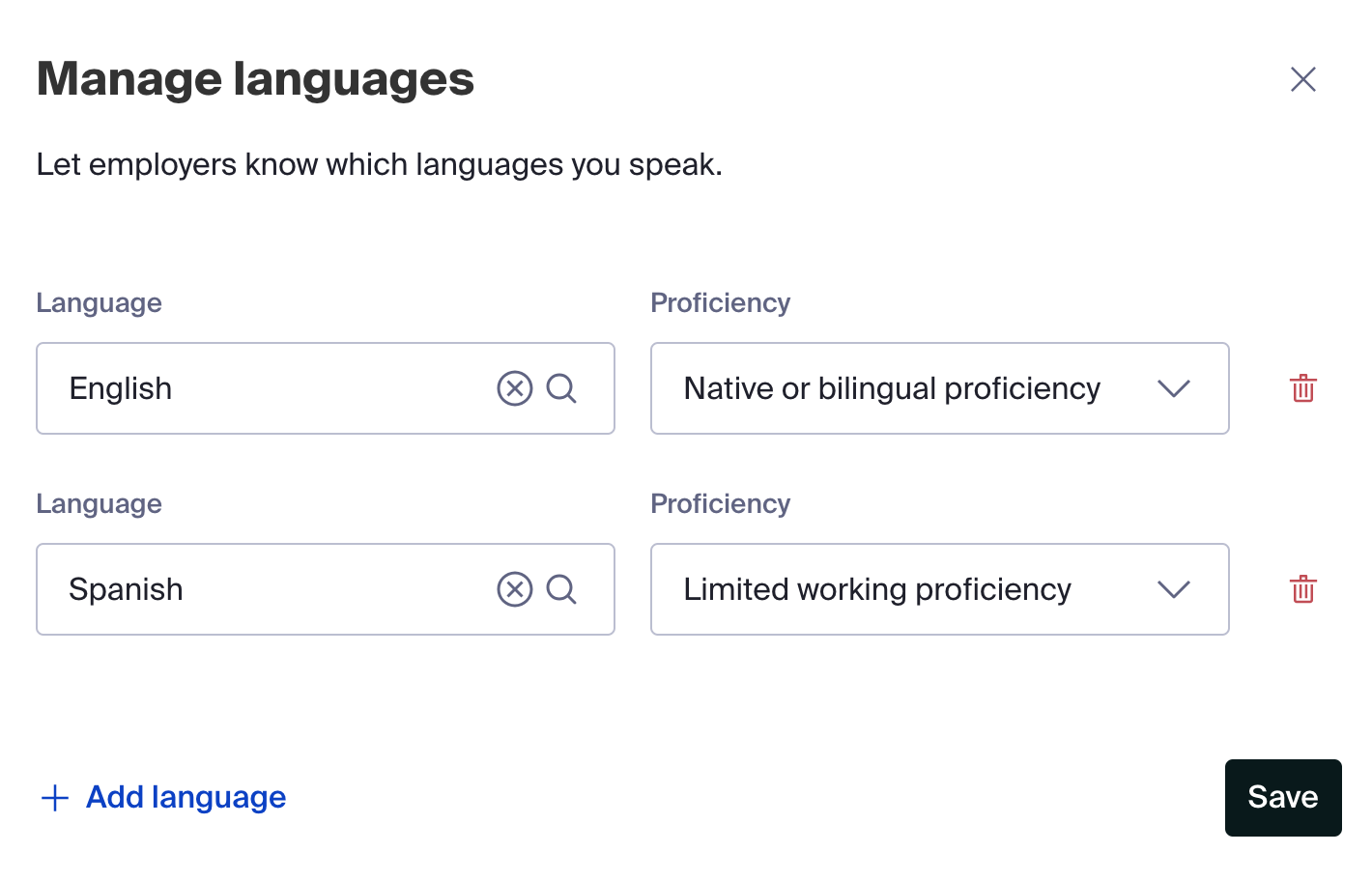
Task: Expand the Native or bilingual proficiency selector
Action: pyautogui.click(x=937, y=388)
